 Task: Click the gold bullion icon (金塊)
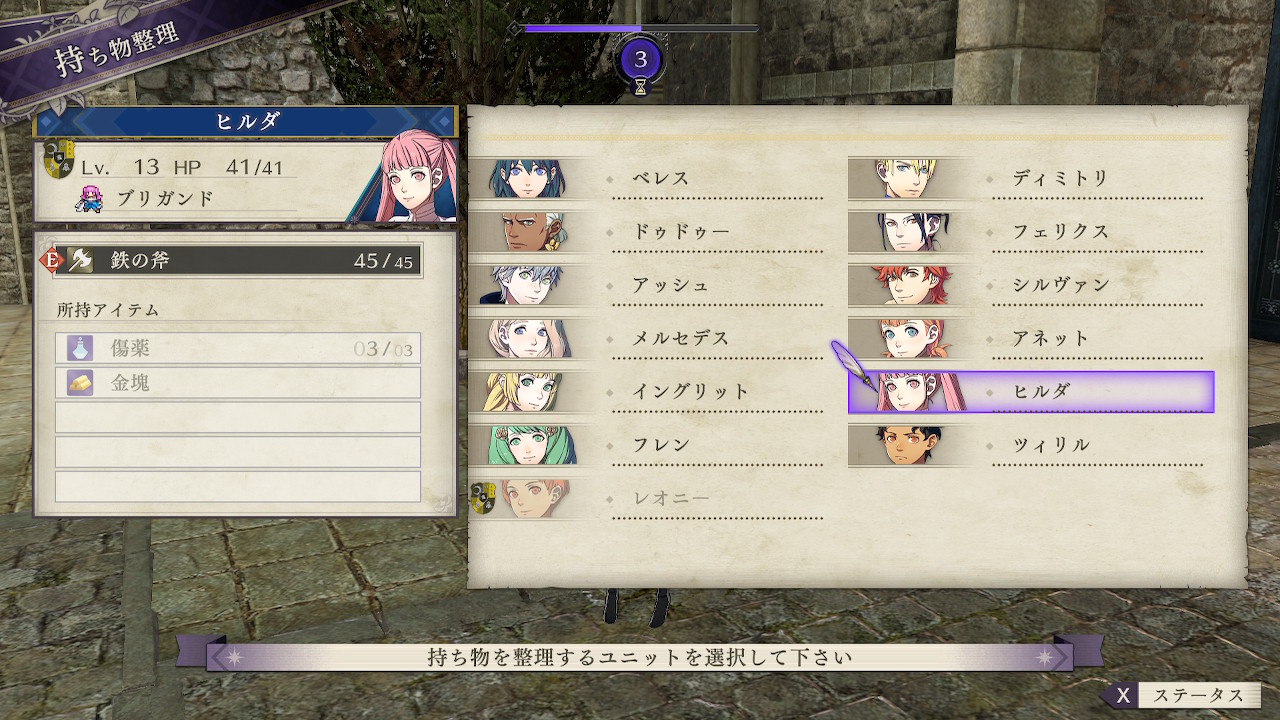pos(80,382)
